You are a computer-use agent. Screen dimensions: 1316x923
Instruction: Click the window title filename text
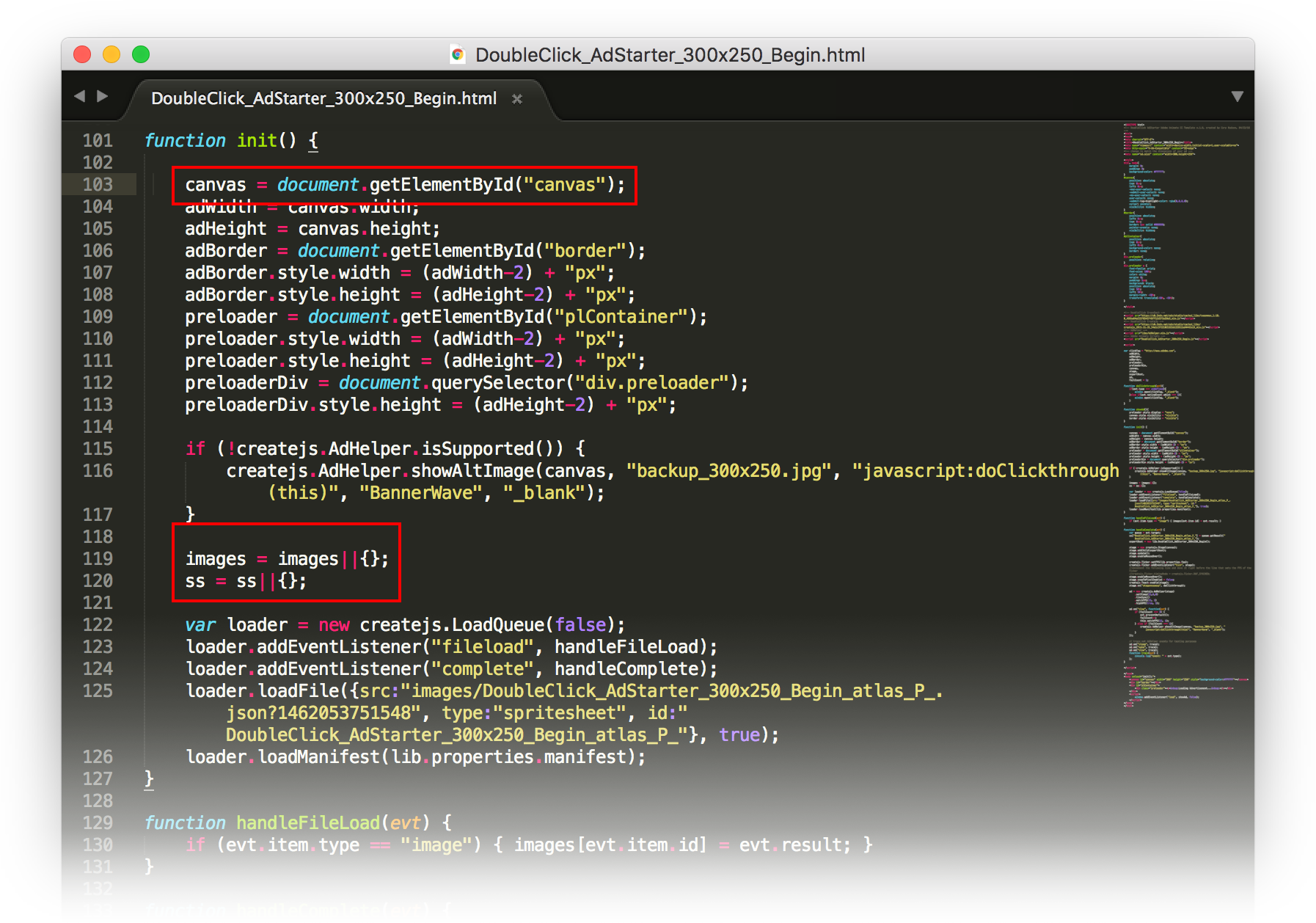(x=670, y=55)
